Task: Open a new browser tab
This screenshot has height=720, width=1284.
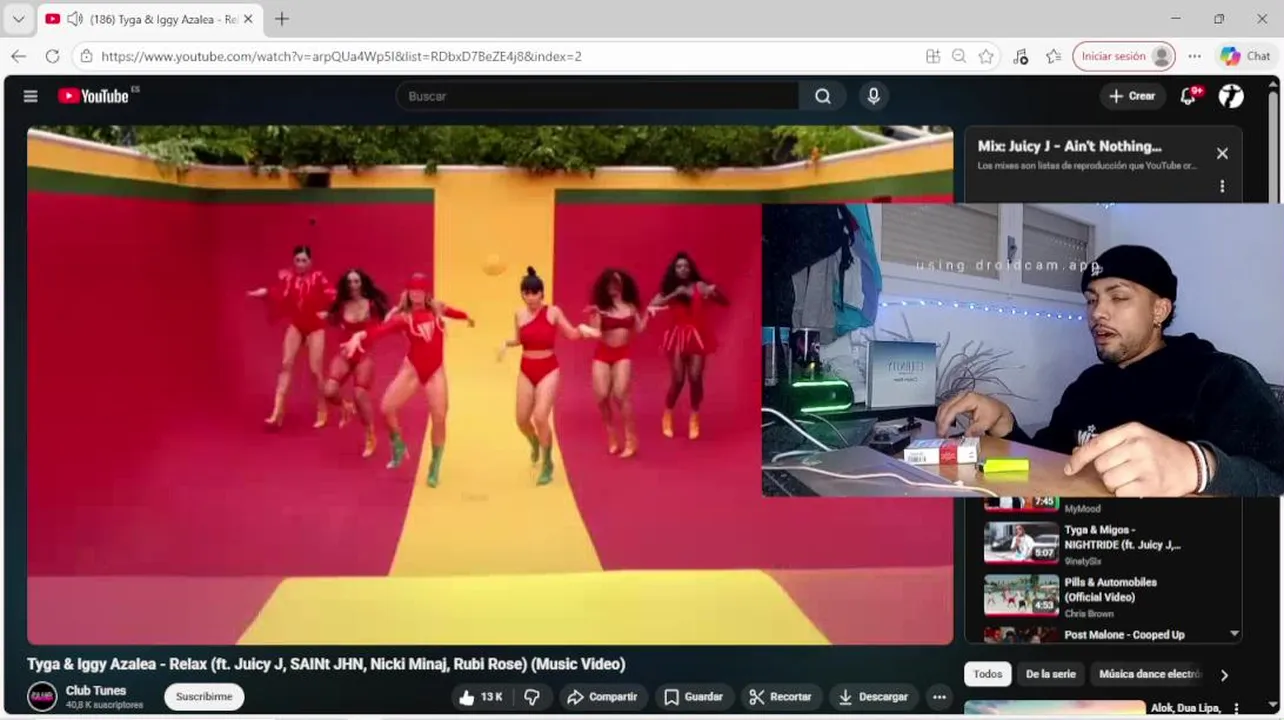Action: [282, 19]
